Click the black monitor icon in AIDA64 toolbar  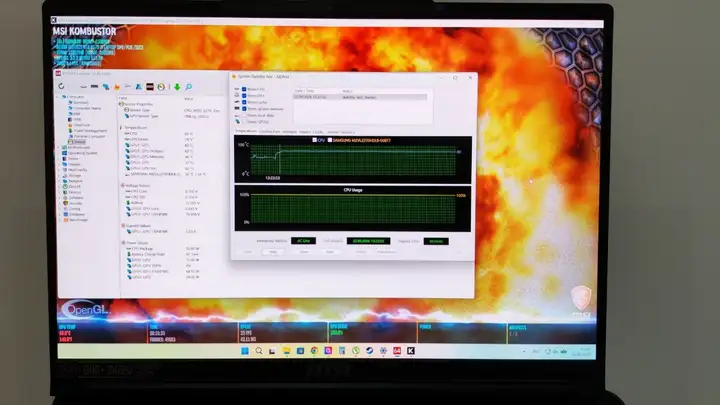click(150, 87)
